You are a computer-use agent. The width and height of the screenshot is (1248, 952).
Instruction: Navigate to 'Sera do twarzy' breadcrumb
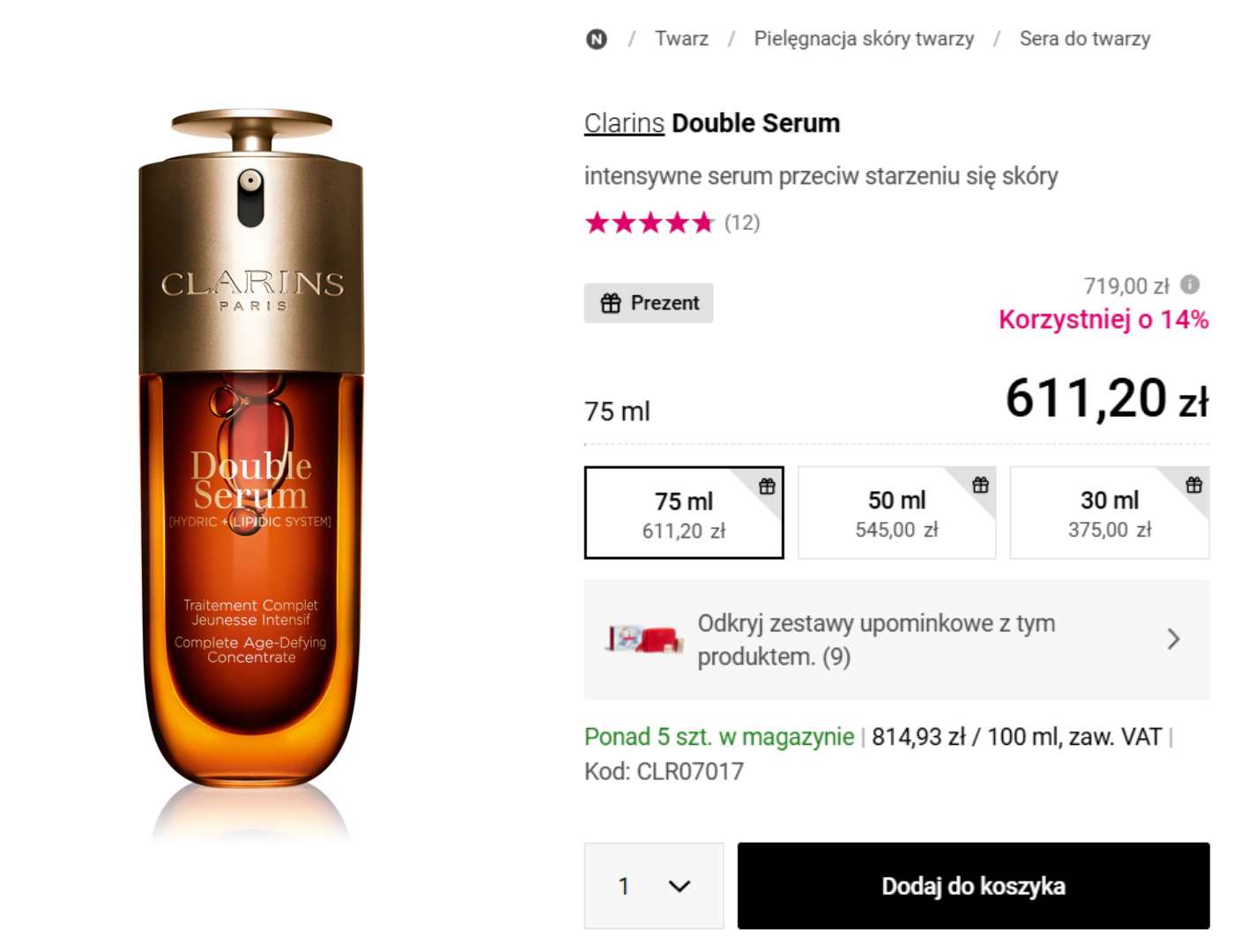click(1084, 39)
